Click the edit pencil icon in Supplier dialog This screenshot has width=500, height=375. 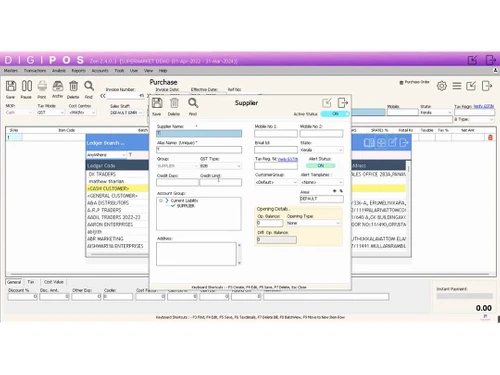click(x=327, y=103)
